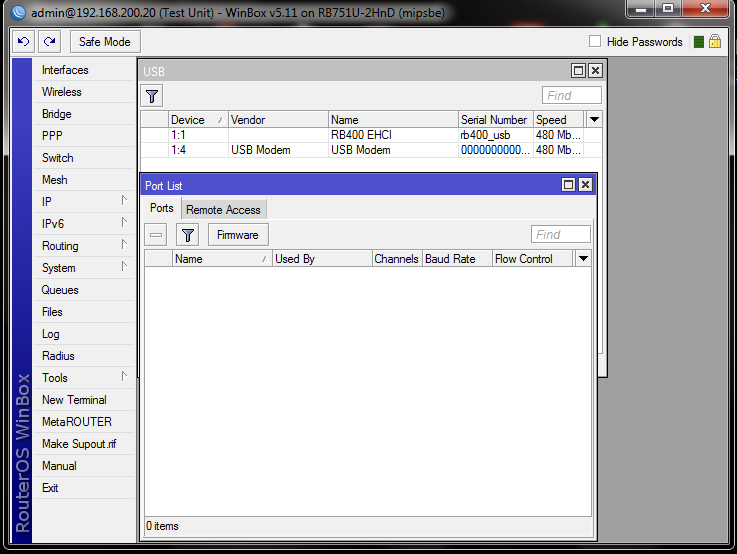Viewport: 737px width, 554px height.
Task: Sort USB list by Serial Number column
Action: coord(495,120)
